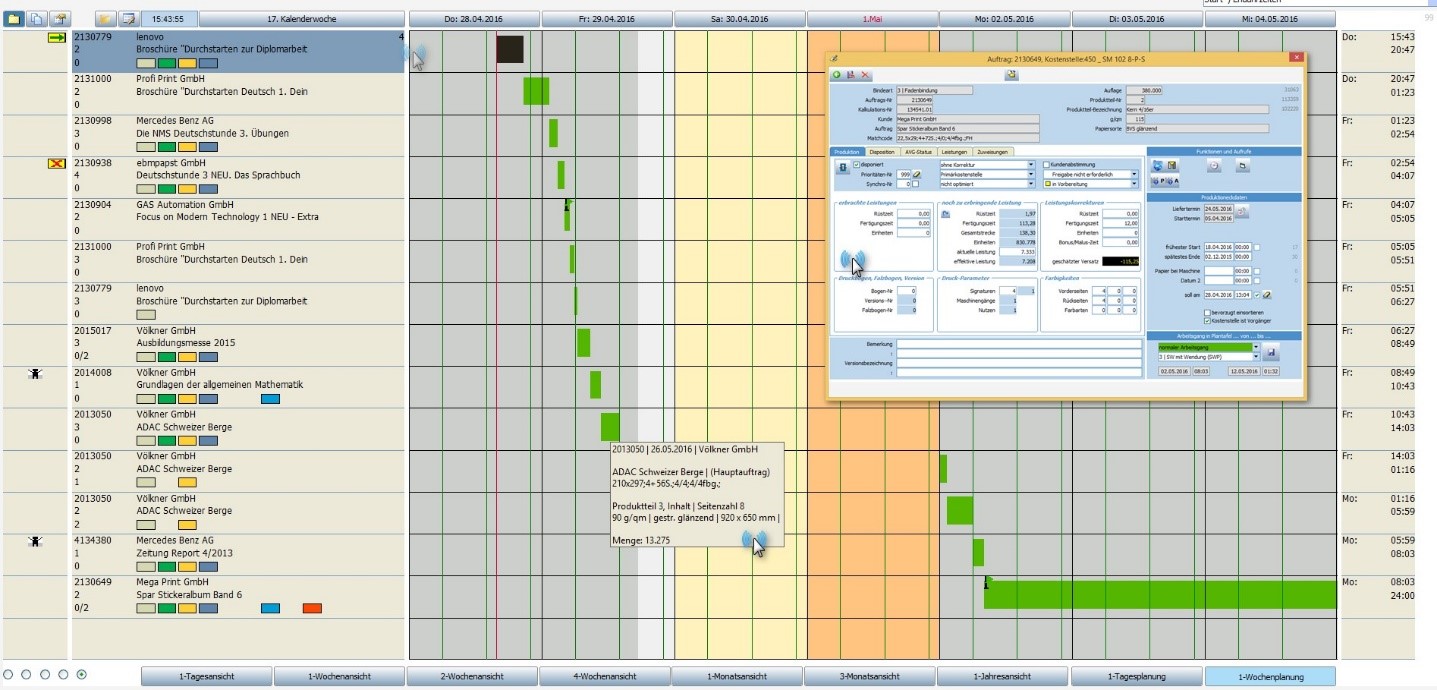Image resolution: width=1437 pixels, height=690 pixels.
Task: Click the green confirm icon in Auftrag dialog
Action: pyautogui.click(x=837, y=75)
